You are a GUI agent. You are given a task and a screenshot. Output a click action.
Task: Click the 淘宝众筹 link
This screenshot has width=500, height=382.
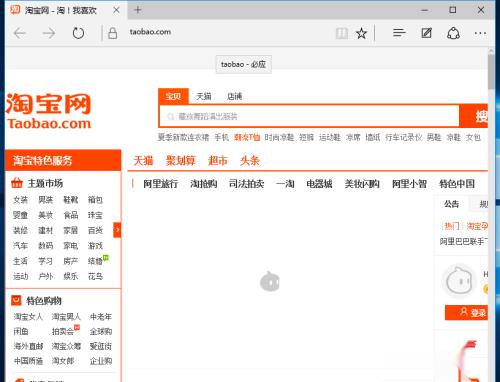(66, 346)
